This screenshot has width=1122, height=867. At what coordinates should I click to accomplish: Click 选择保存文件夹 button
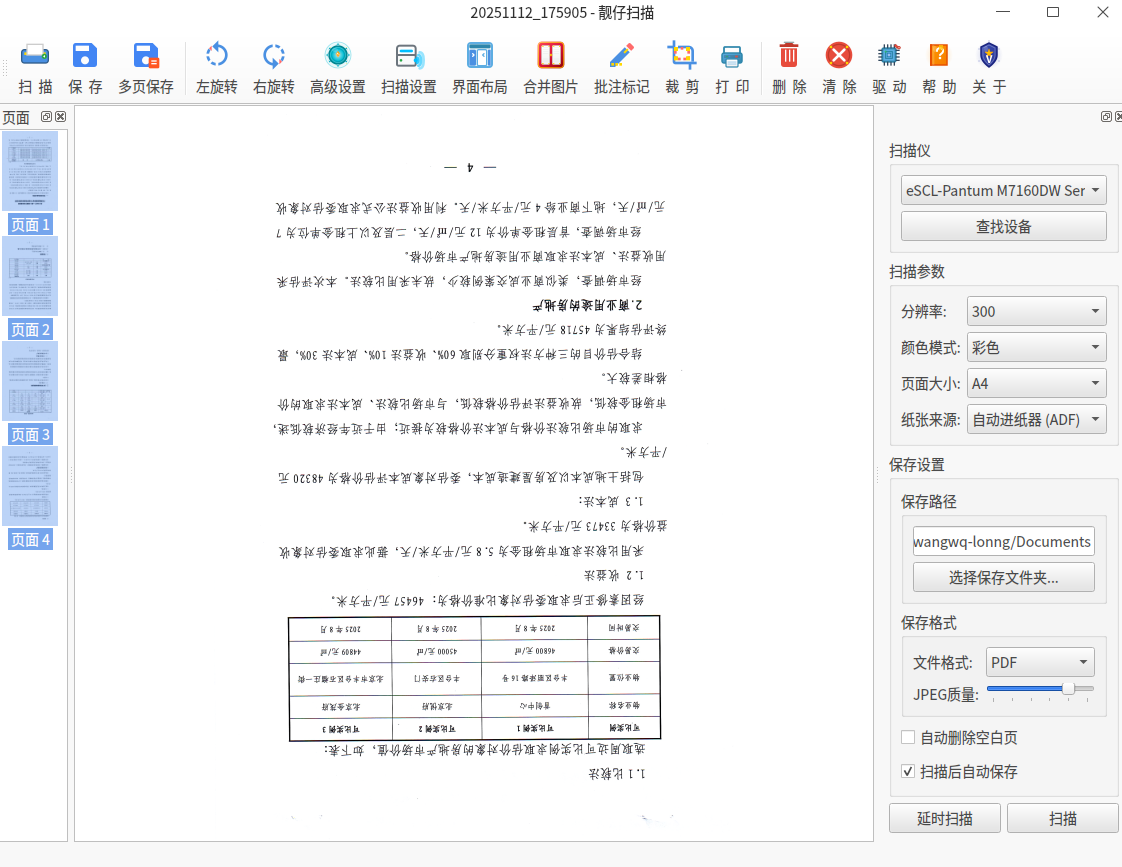point(1003,577)
